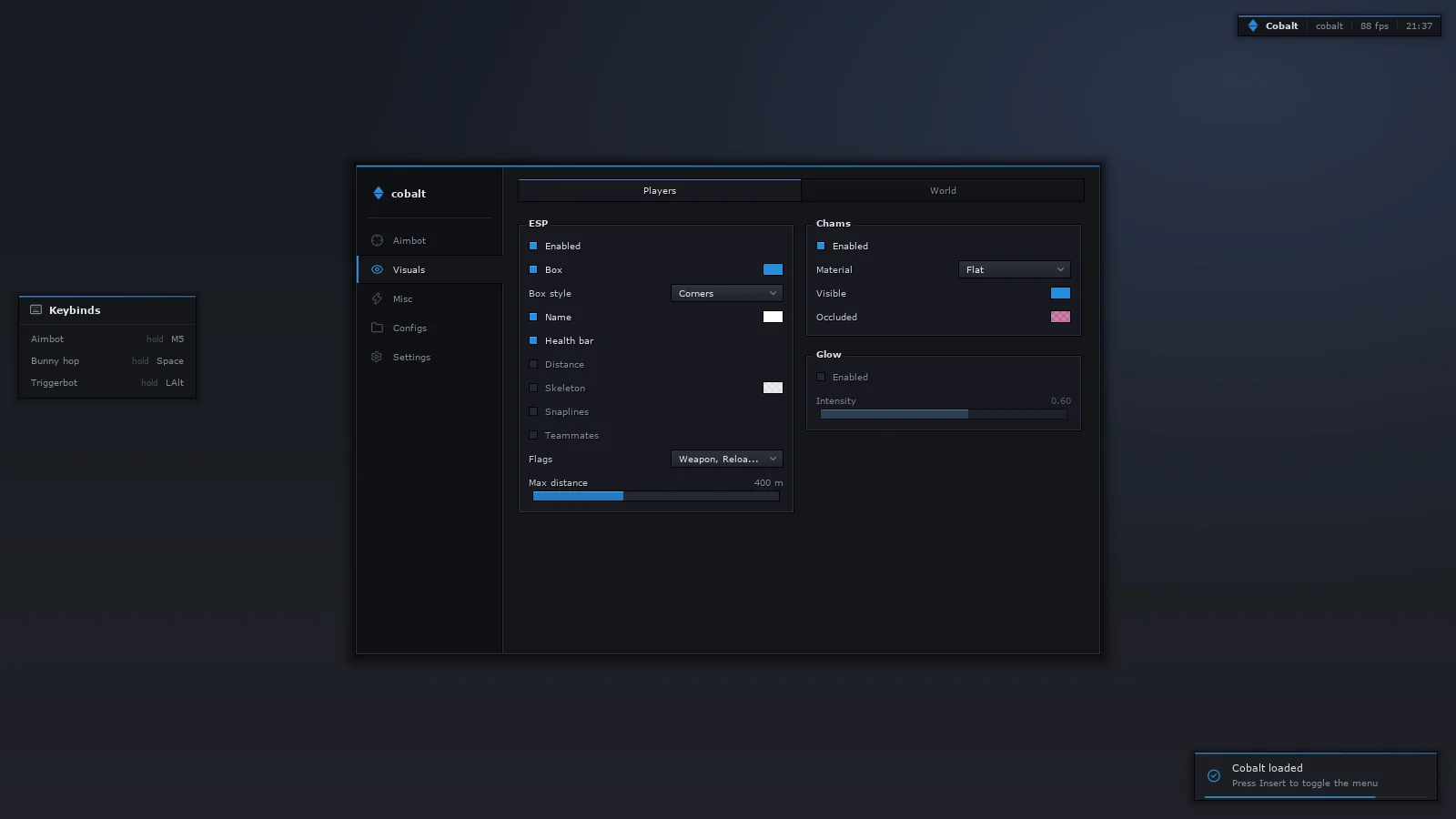1456x819 pixels.
Task: Click the Settings gear icon
Action: click(x=377, y=357)
